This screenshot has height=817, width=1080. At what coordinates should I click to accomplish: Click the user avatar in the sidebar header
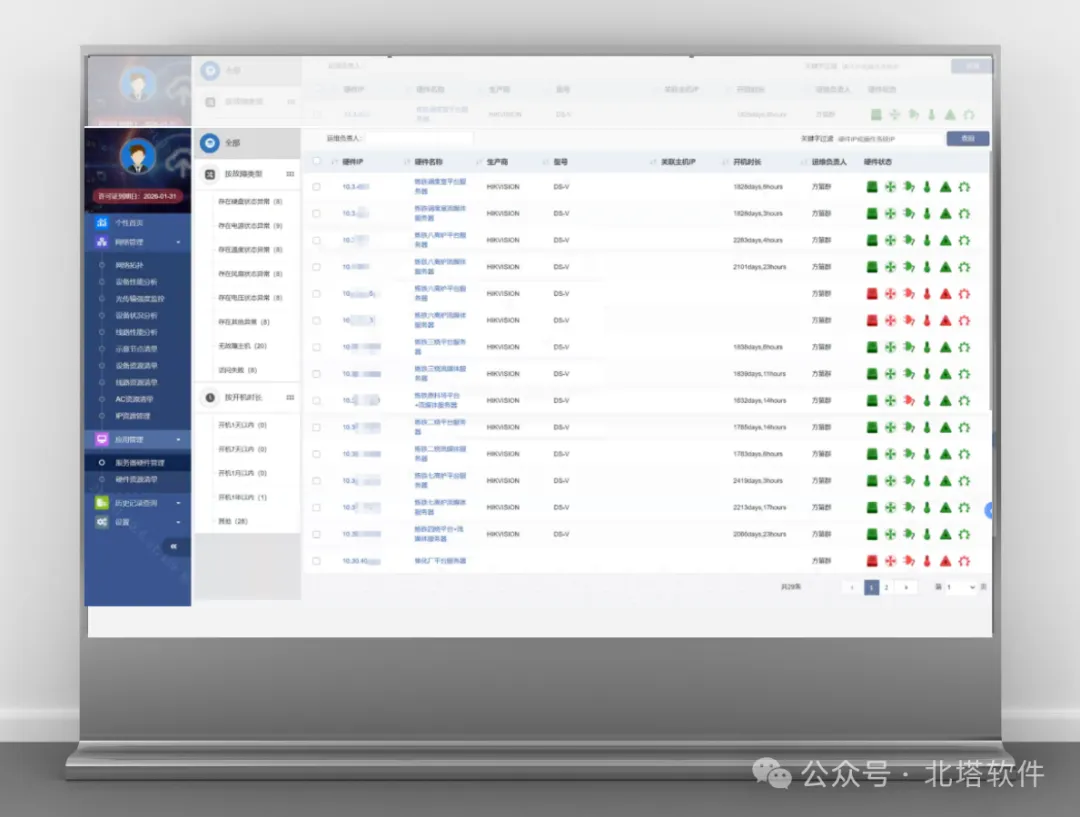(138, 156)
